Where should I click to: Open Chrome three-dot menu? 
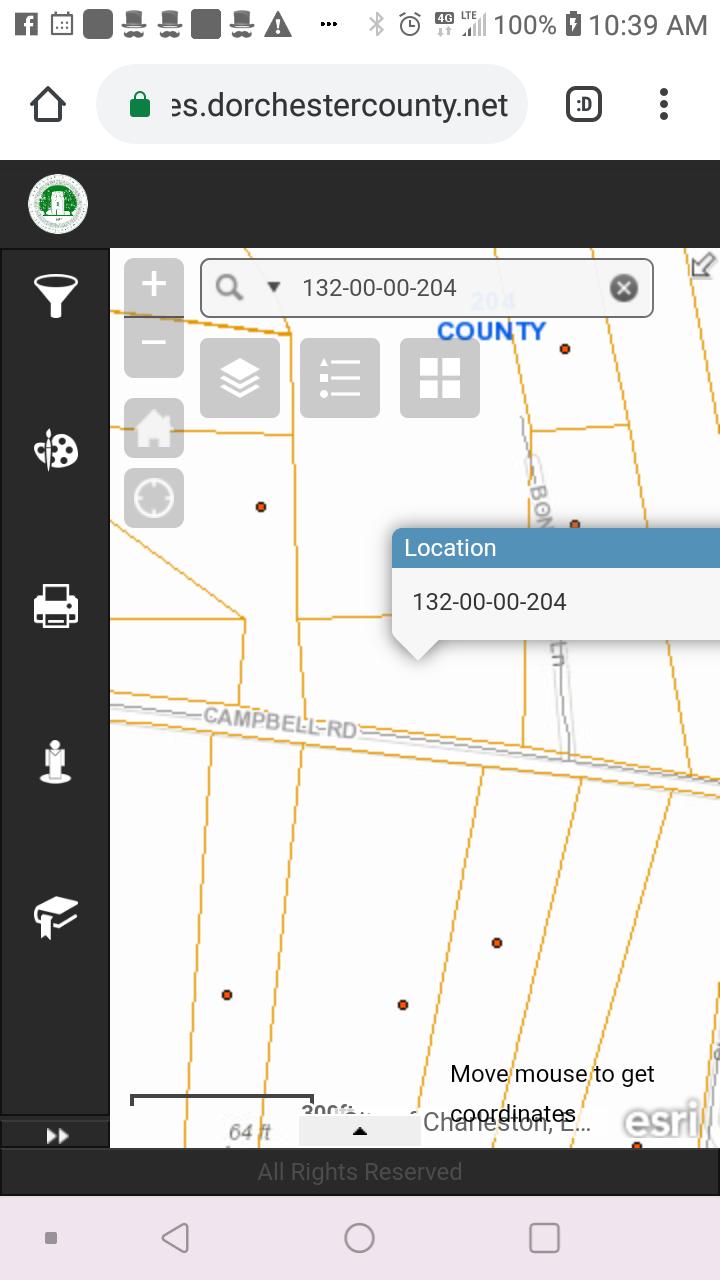664,104
